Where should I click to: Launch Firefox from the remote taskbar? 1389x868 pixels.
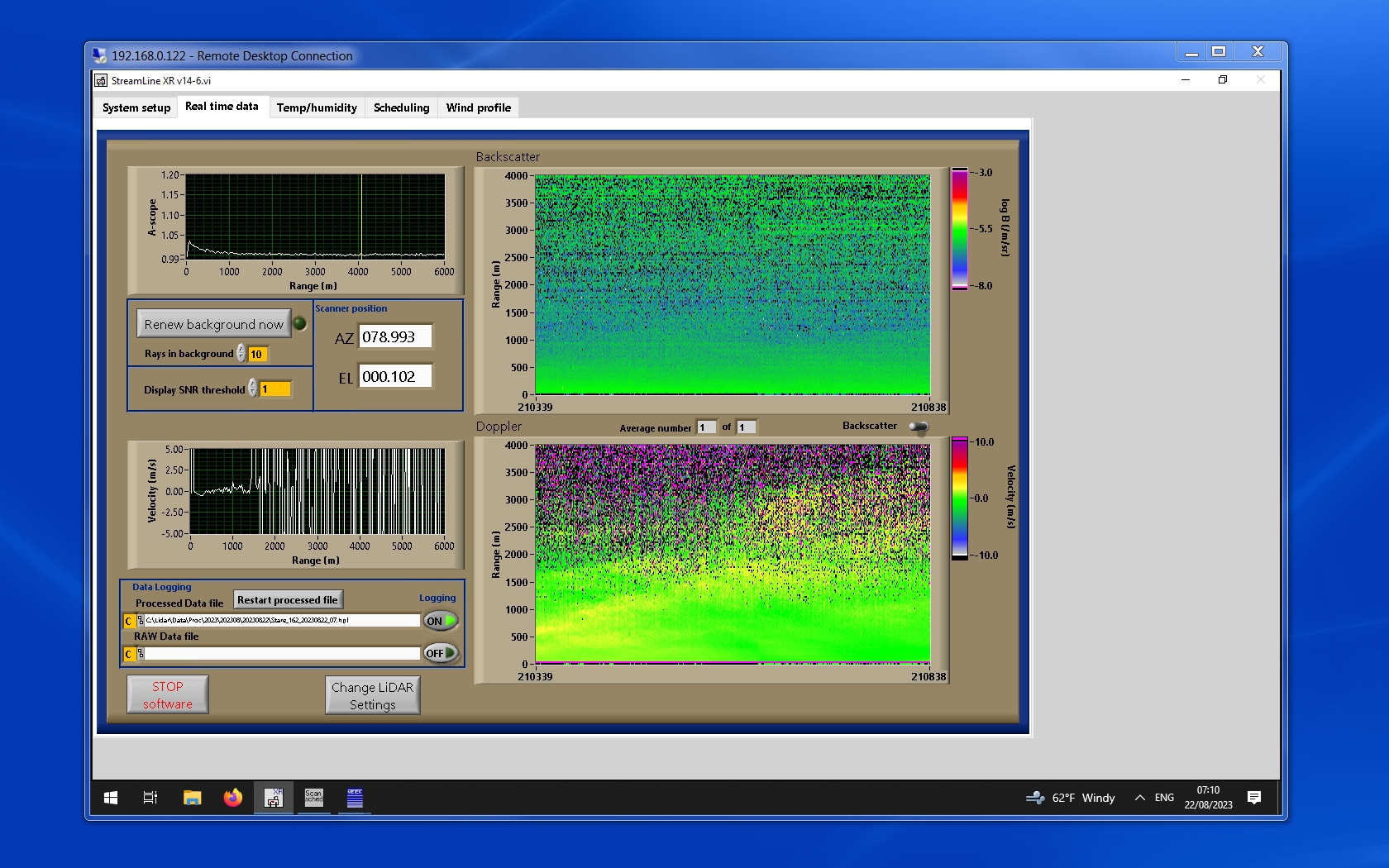click(x=233, y=798)
